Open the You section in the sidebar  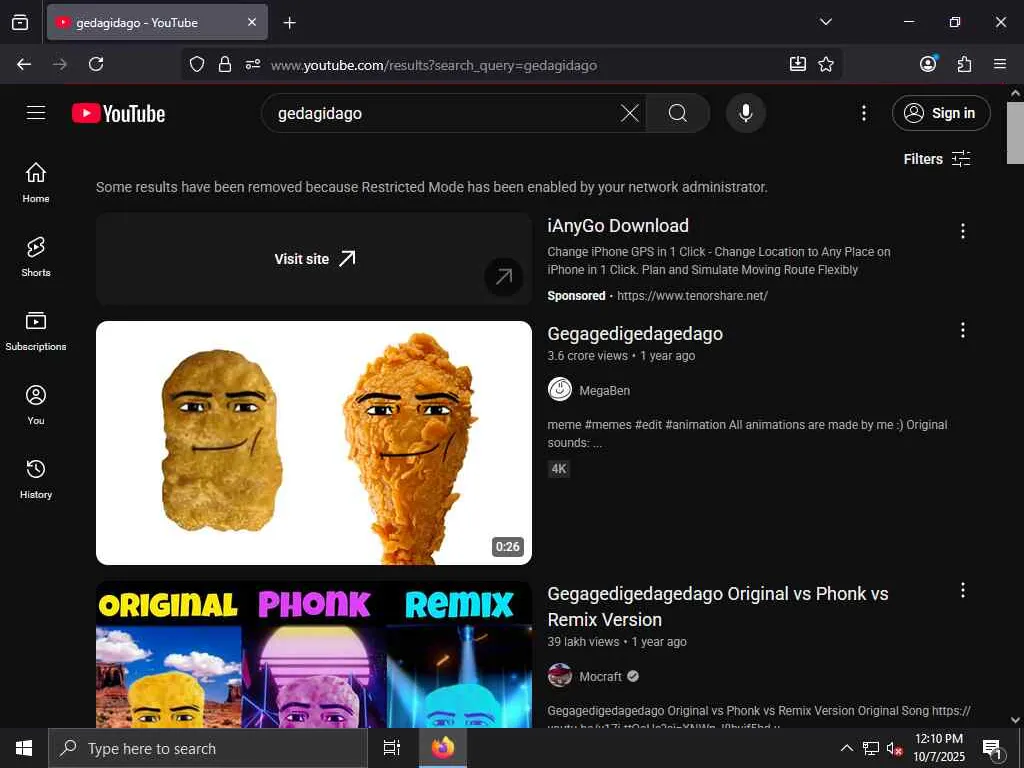pos(36,405)
